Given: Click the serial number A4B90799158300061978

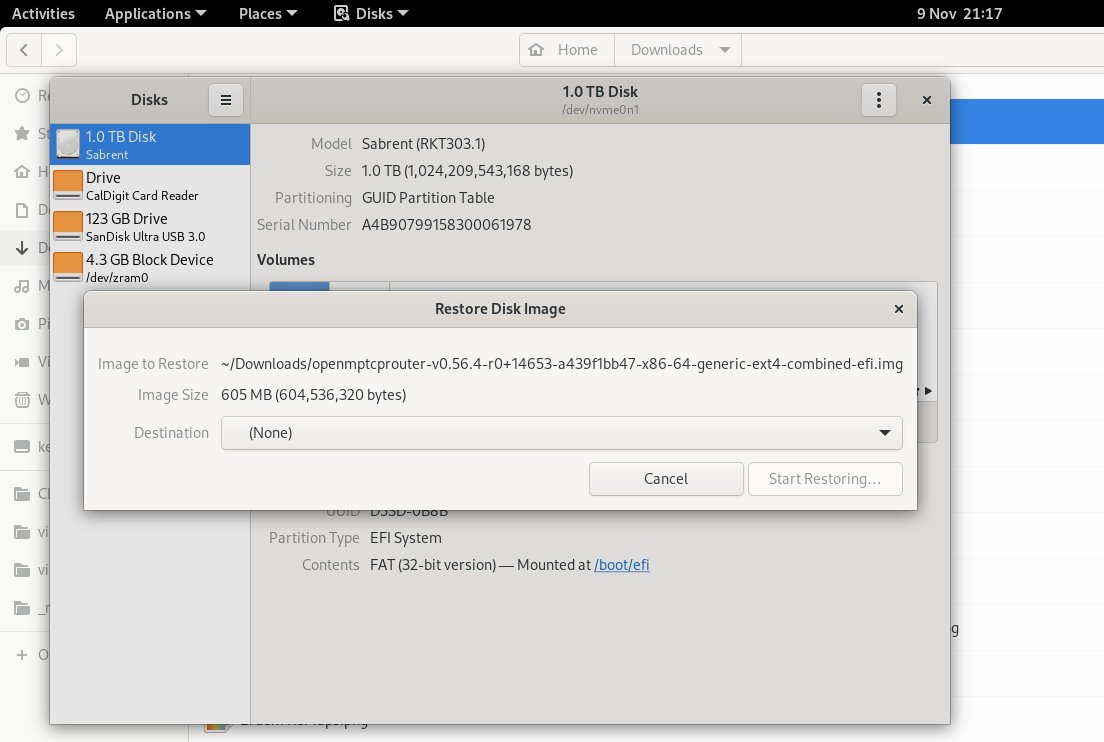Looking at the screenshot, I should coord(446,225).
